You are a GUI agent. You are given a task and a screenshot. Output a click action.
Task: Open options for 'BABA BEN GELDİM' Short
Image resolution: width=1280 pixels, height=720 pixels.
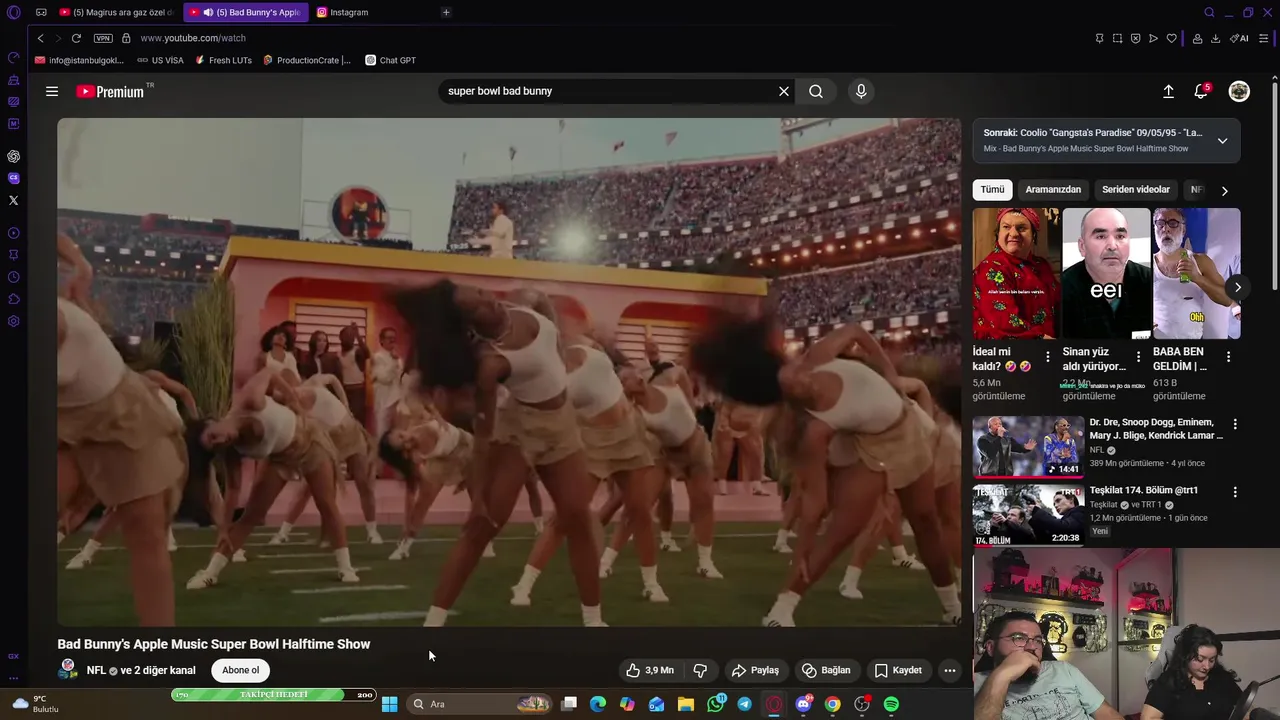pyautogui.click(x=1228, y=357)
